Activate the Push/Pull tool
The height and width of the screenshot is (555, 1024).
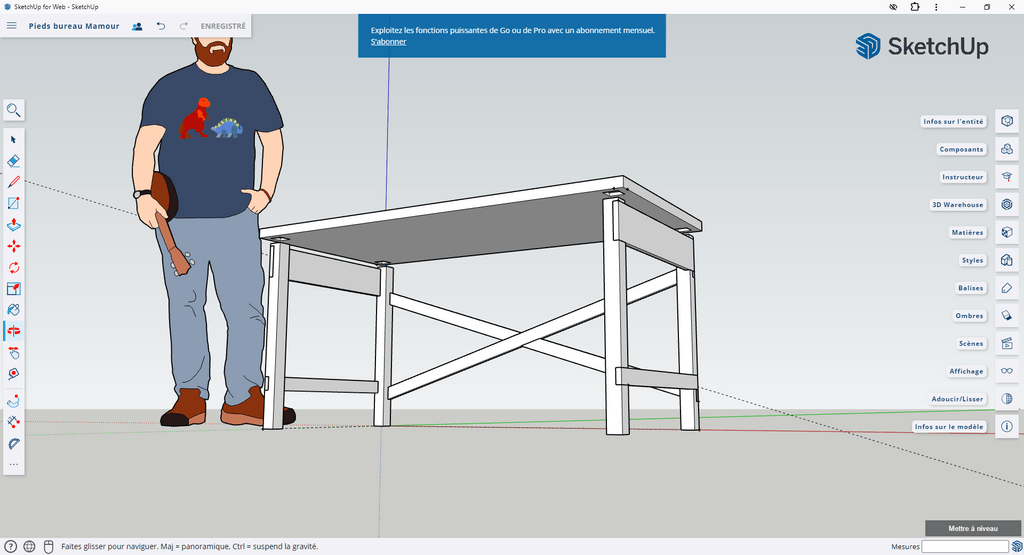[x=14, y=225]
